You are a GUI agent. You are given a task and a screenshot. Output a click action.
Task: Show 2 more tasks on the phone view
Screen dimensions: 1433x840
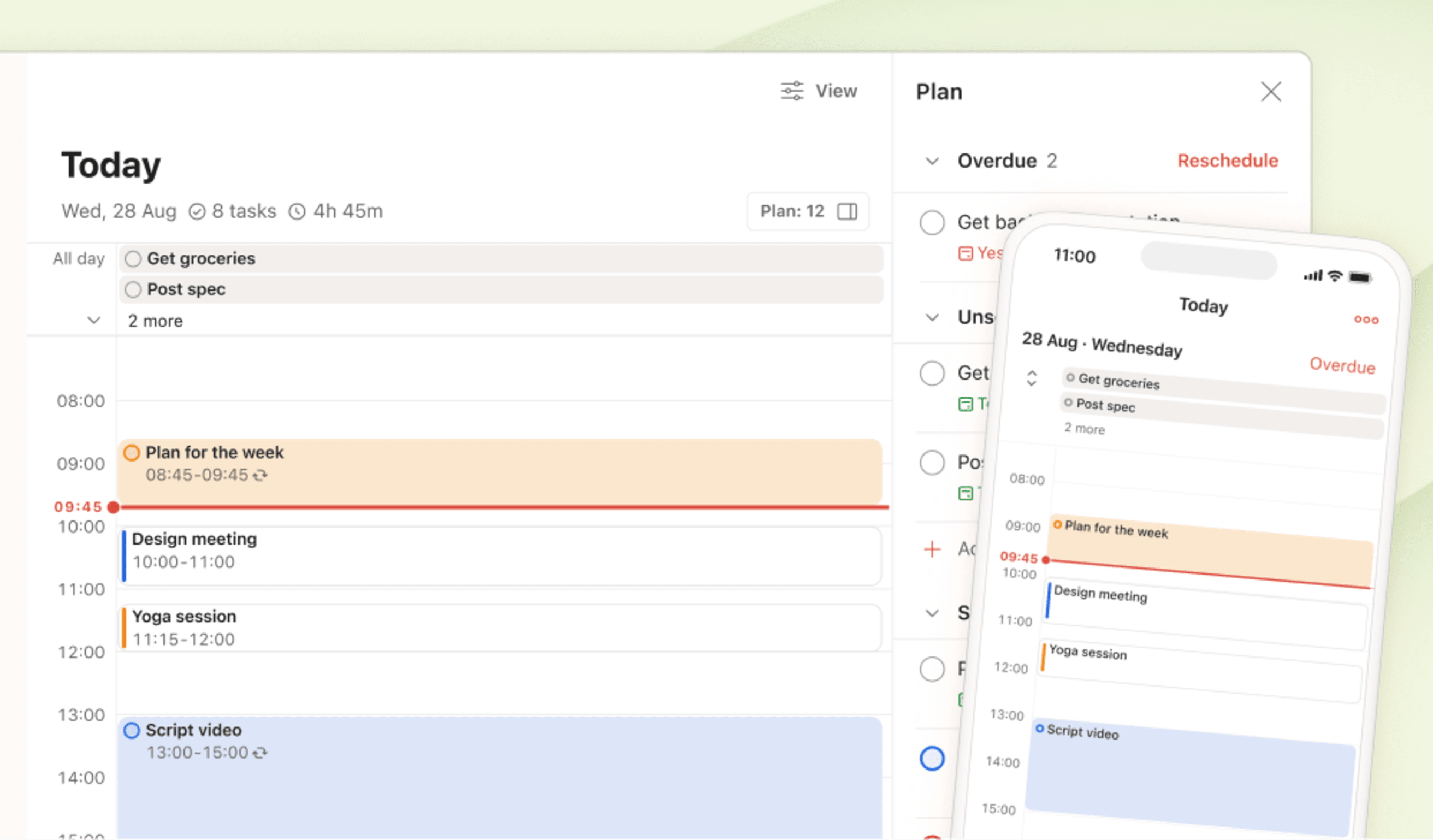pos(1084,429)
